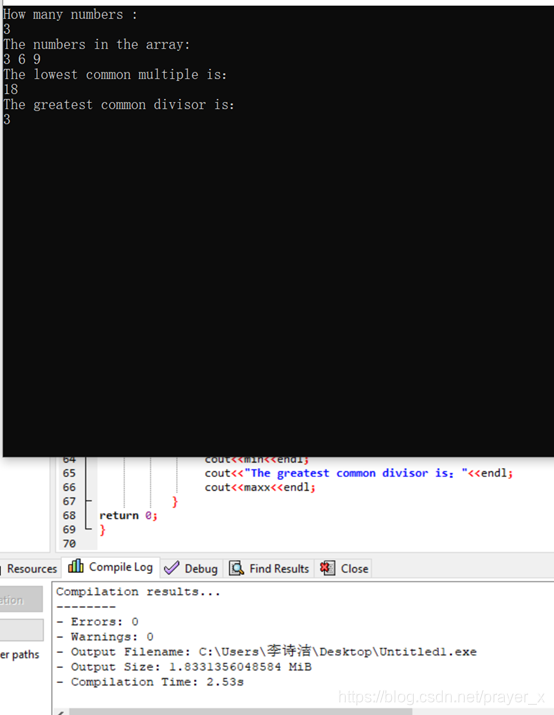Click the Debug checkmark icon

171,568
